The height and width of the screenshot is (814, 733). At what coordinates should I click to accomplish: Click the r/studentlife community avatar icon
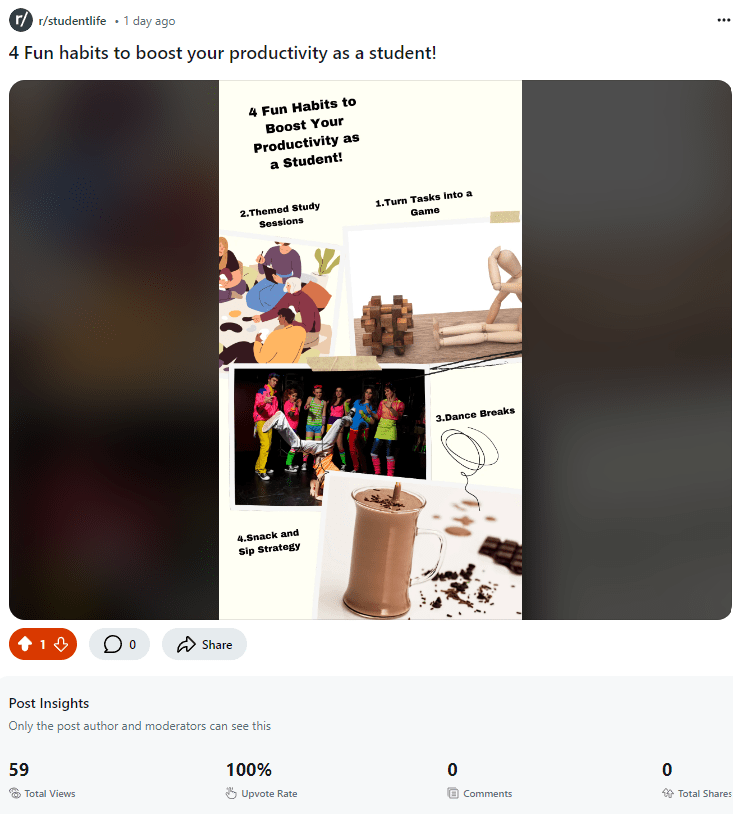pyautogui.click(x=20, y=20)
